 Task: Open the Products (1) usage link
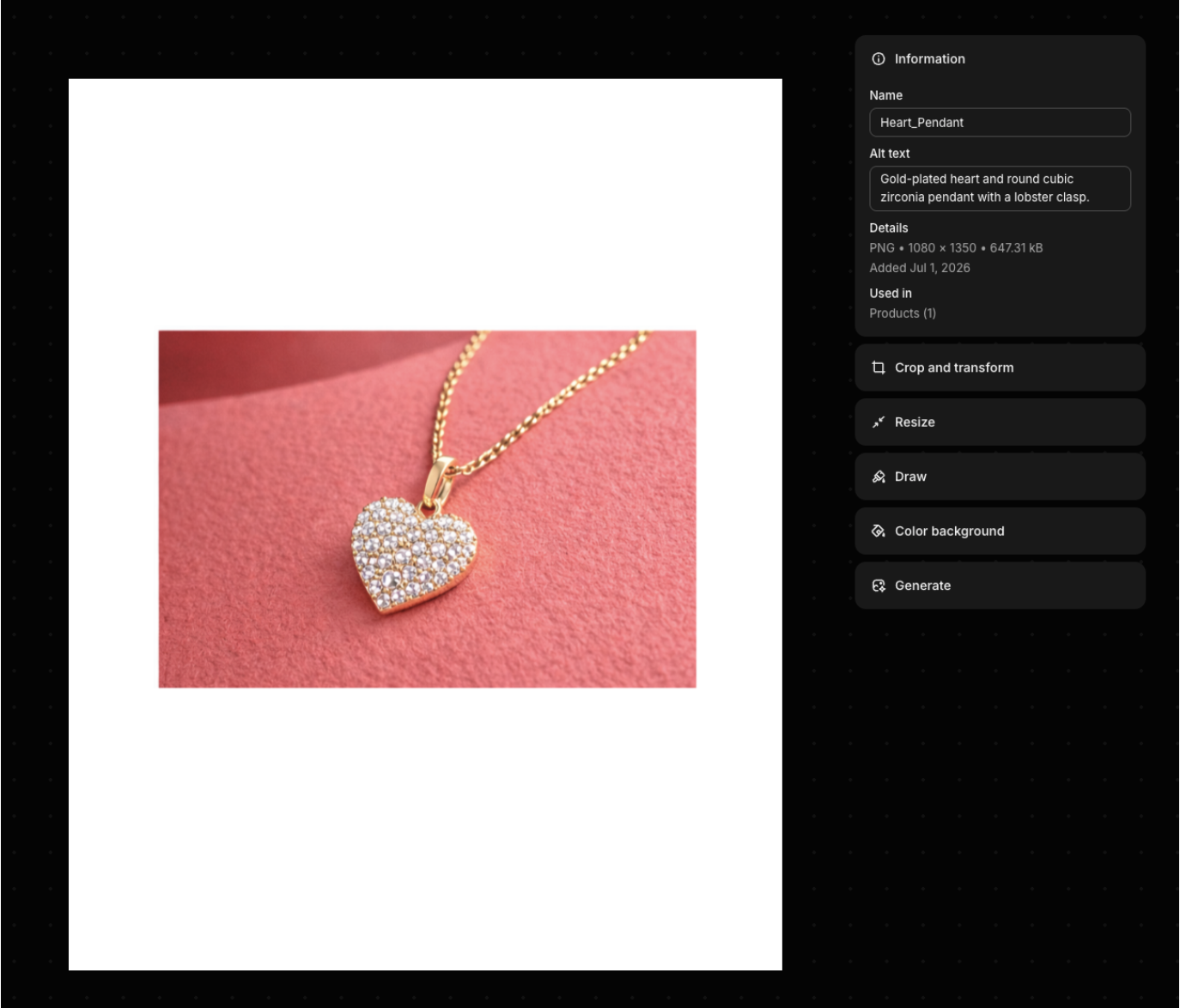tap(903, 313)
